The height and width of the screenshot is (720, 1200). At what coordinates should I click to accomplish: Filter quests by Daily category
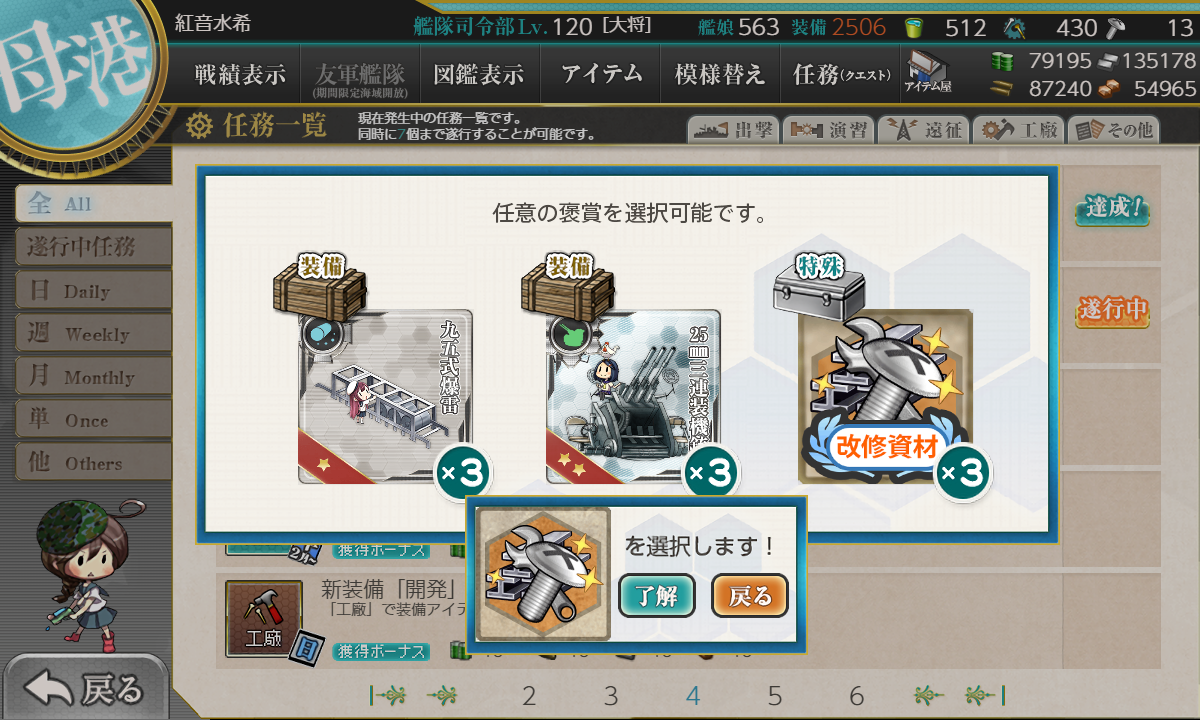[x=93, y=291]
